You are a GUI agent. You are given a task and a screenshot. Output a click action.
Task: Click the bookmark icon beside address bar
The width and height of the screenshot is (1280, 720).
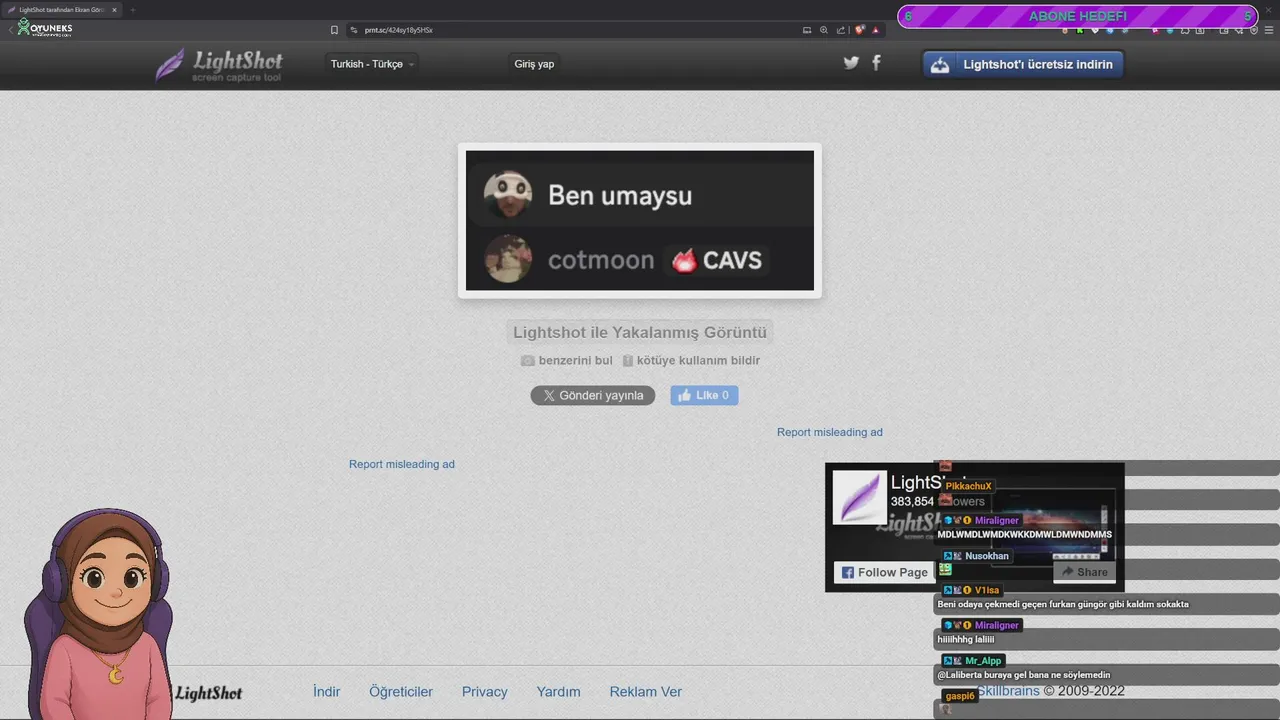click(334, 30)
